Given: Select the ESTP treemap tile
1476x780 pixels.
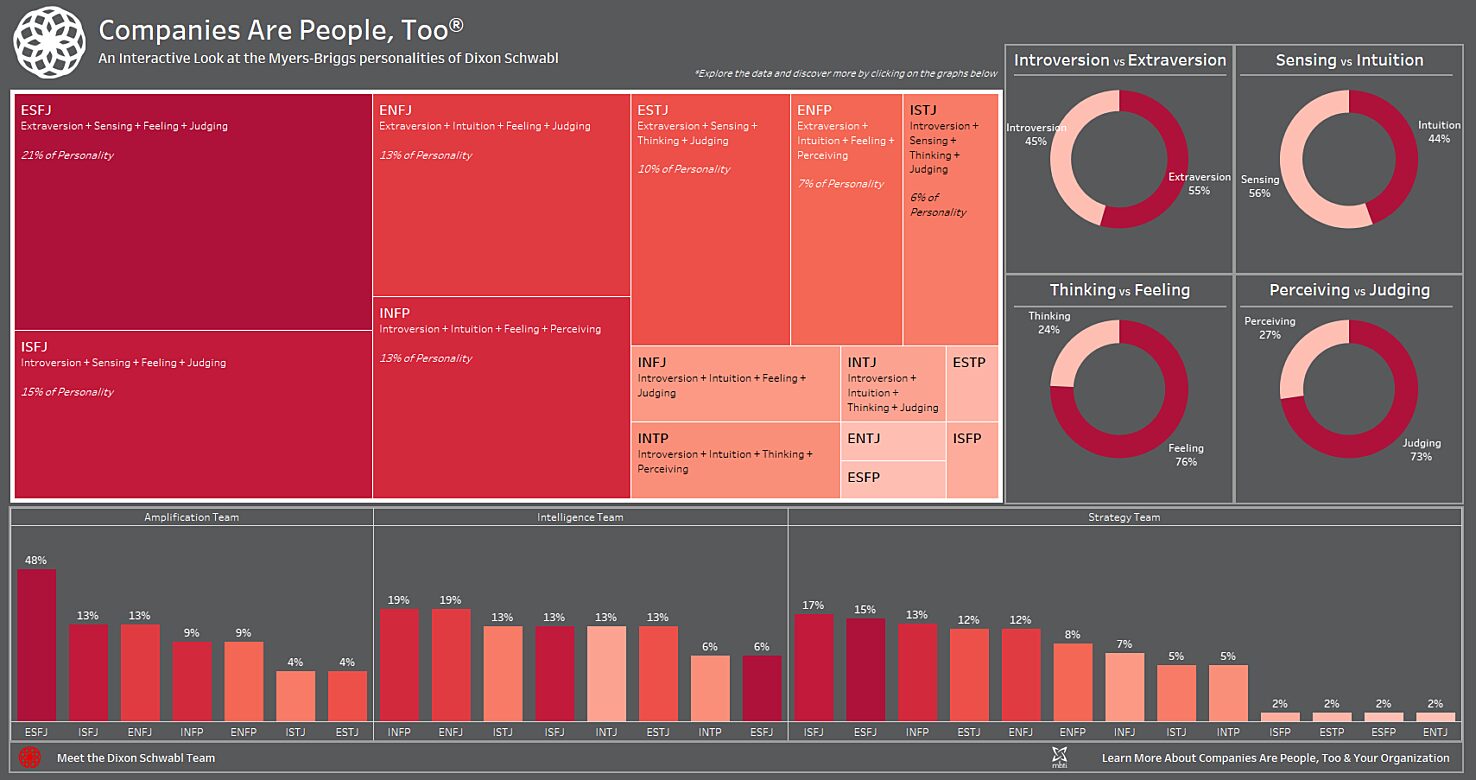Looking at the screenshot, I should pos(972,384).
